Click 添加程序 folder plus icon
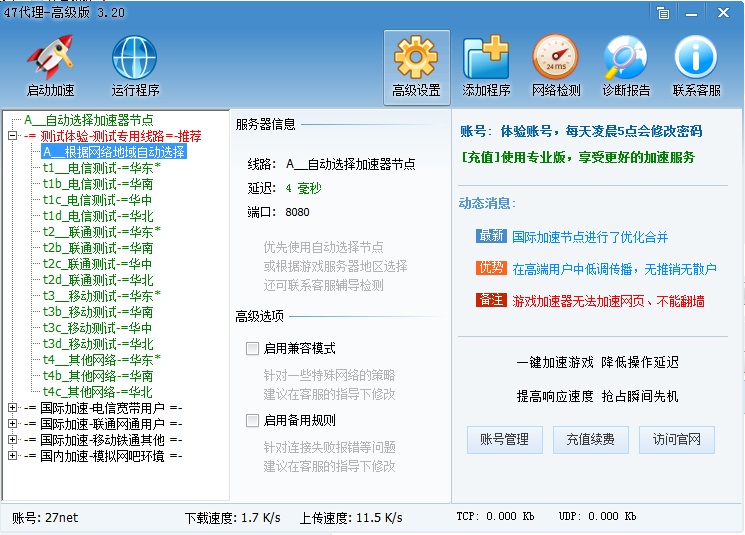745x535 pixels. [486, 66]
